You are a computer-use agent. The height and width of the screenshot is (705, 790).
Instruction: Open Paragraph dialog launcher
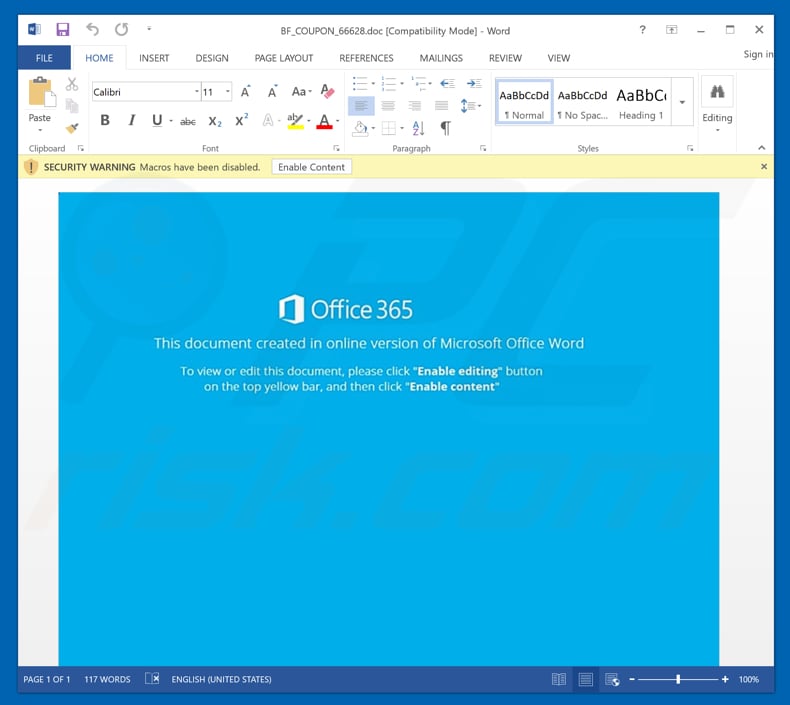coord(483,148)
